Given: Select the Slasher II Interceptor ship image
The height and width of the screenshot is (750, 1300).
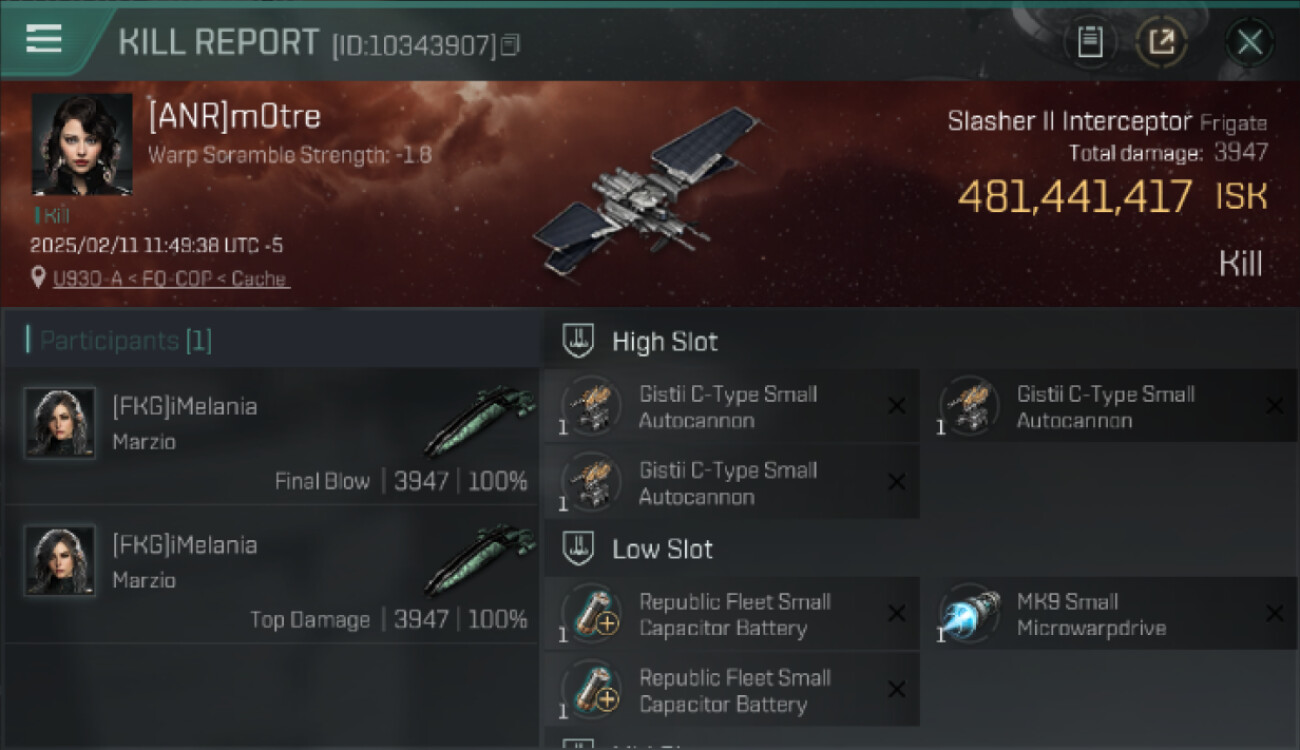Looking at the screenshot, I should tap(645, 190).
